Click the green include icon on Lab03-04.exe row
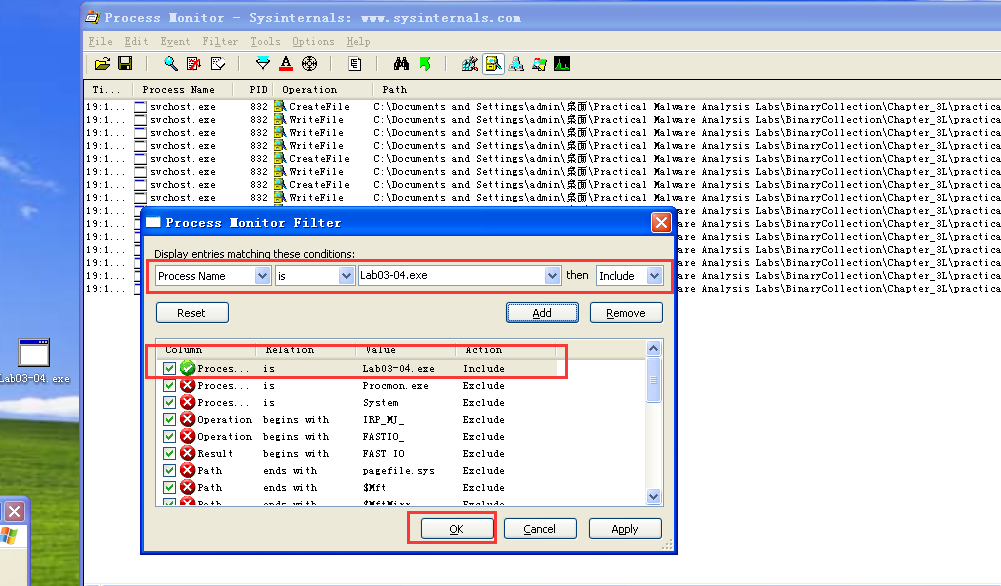This screenshot has width=1001, height=586. [x=187, y=368]
